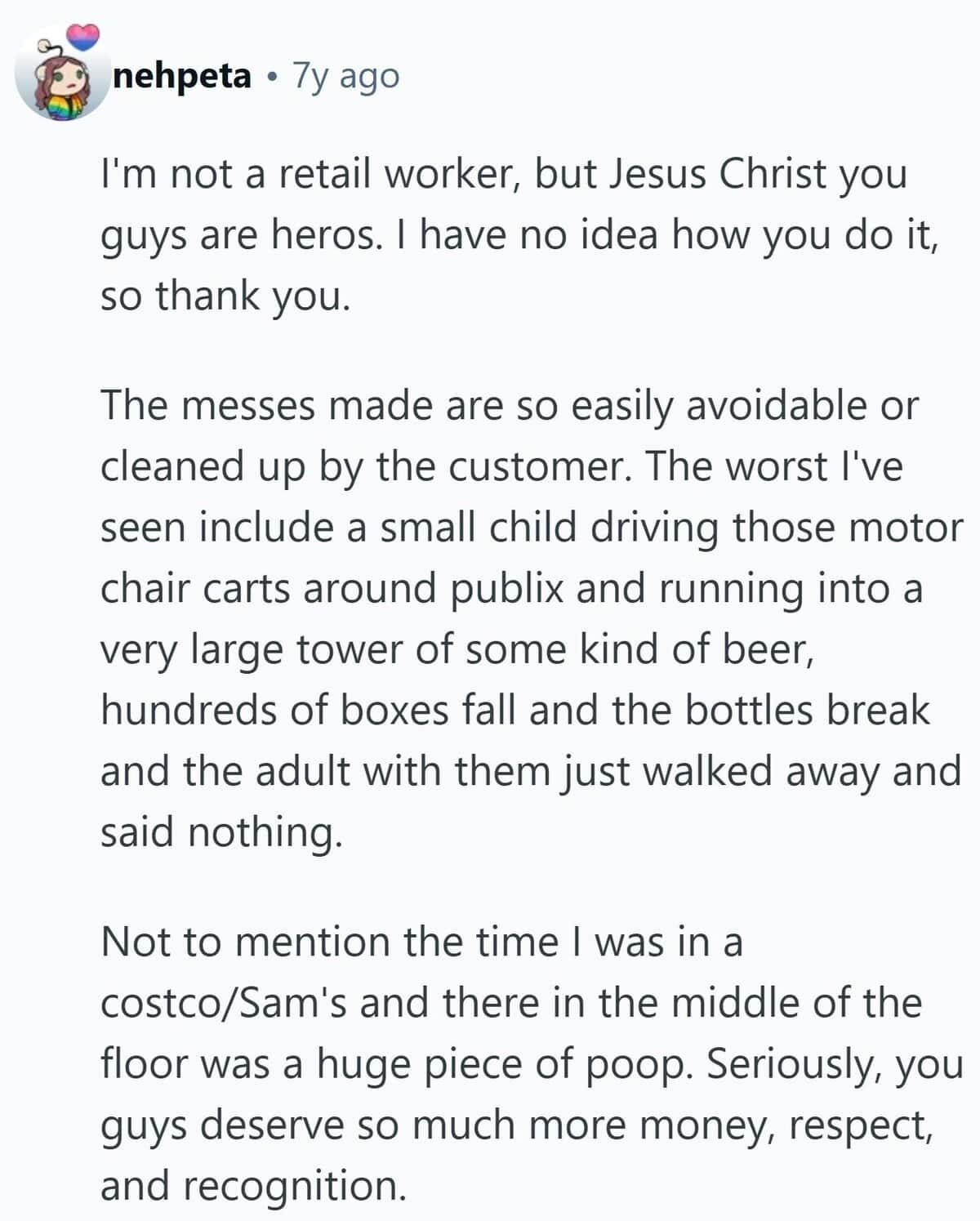Click the final words "and recognition."
The height and width of the screenshot is (1221, 980).
(x=253, y=1185)
